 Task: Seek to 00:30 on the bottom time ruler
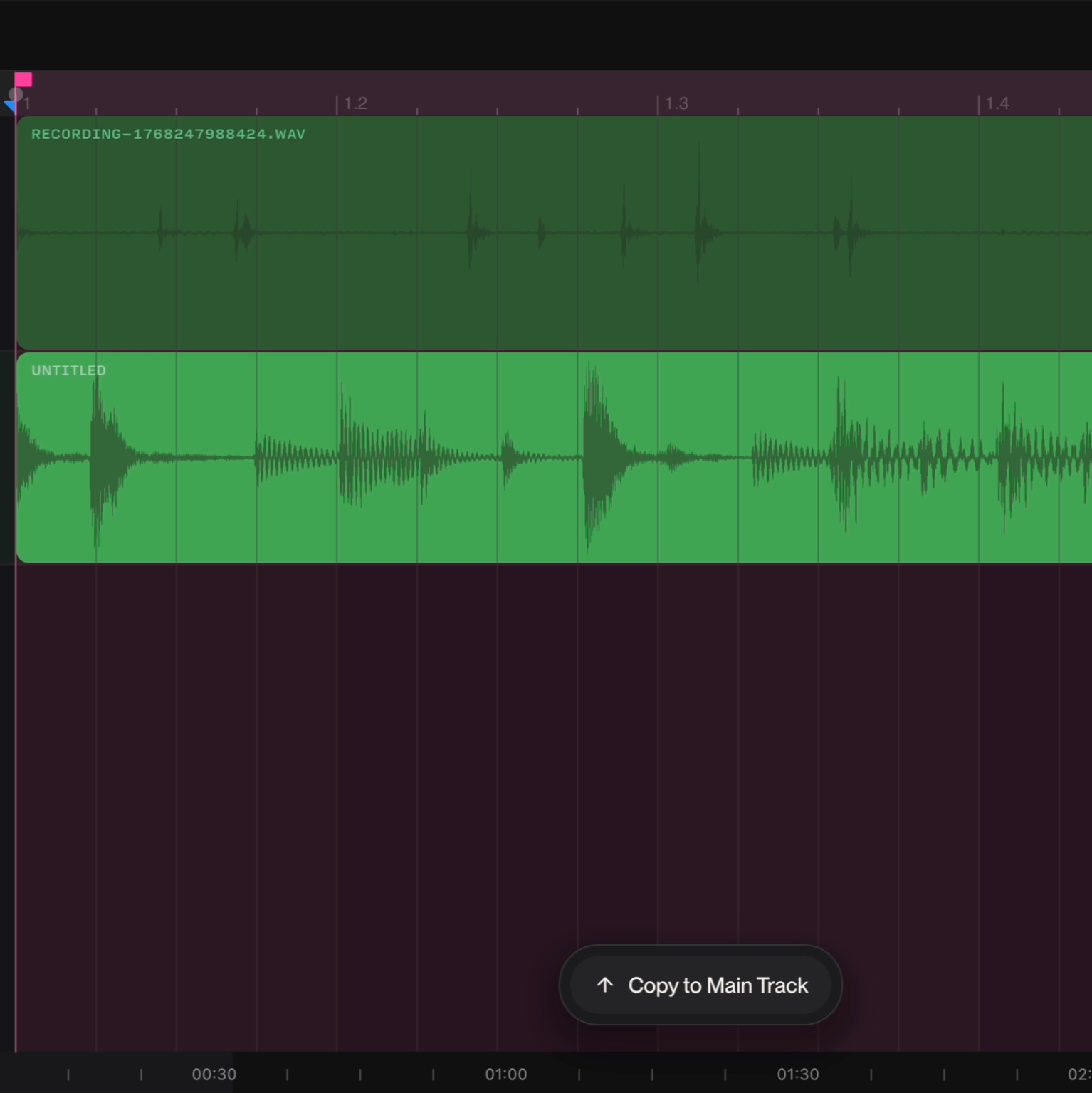[214, 1074]
